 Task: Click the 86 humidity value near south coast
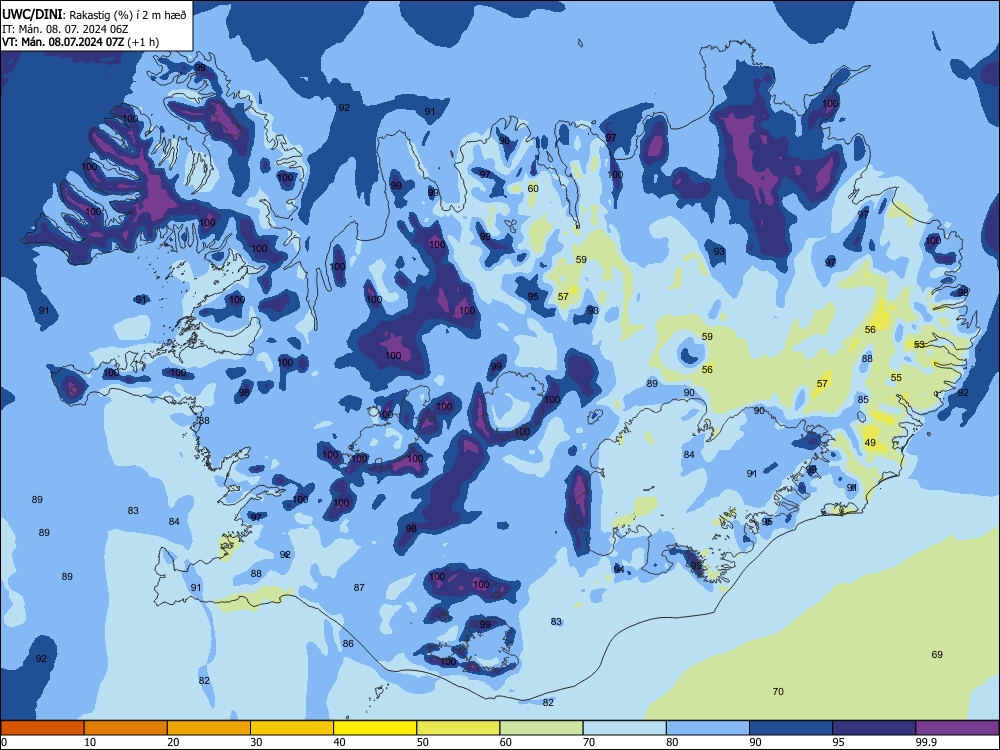348,643
